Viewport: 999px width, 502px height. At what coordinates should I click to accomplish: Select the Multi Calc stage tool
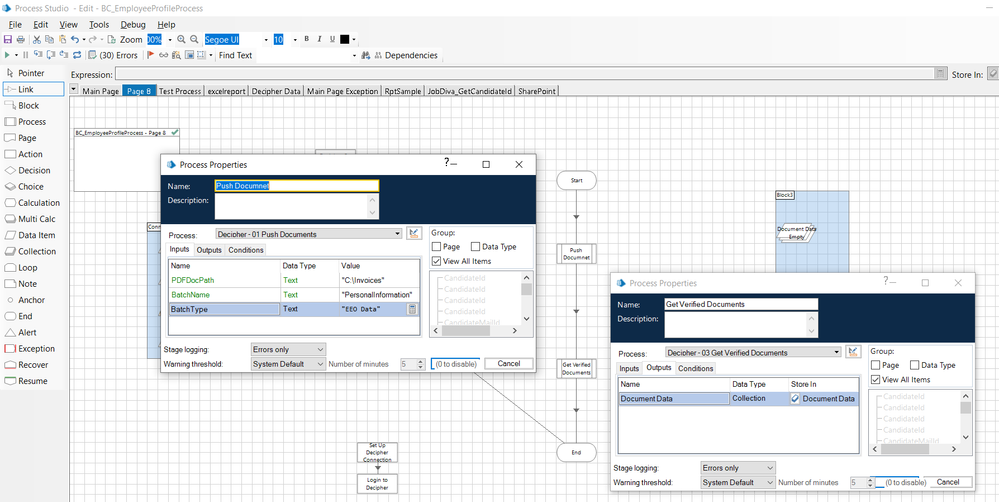tap(36, 219)
